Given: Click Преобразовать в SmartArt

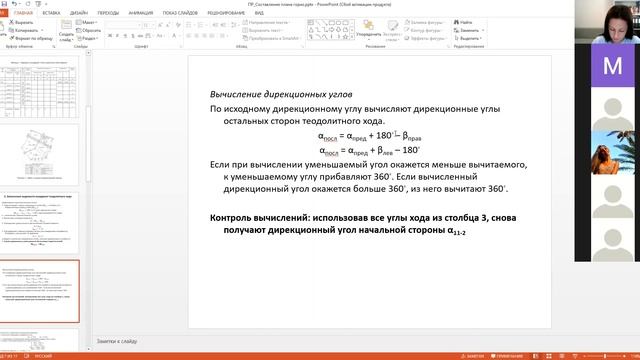Looking at the screenshot, I should coord(272,38).
